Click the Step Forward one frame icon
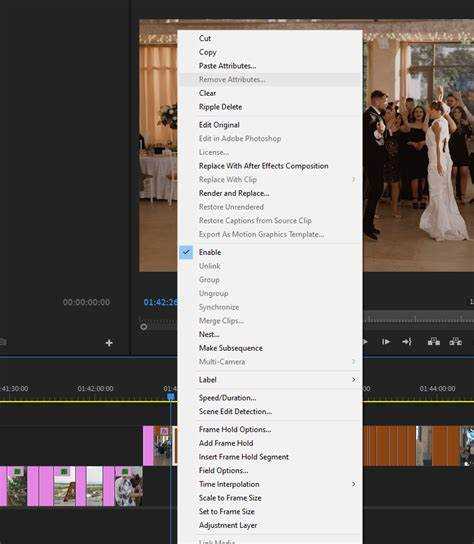This screenshot has height=544, width=474. (x=386, y=342)
